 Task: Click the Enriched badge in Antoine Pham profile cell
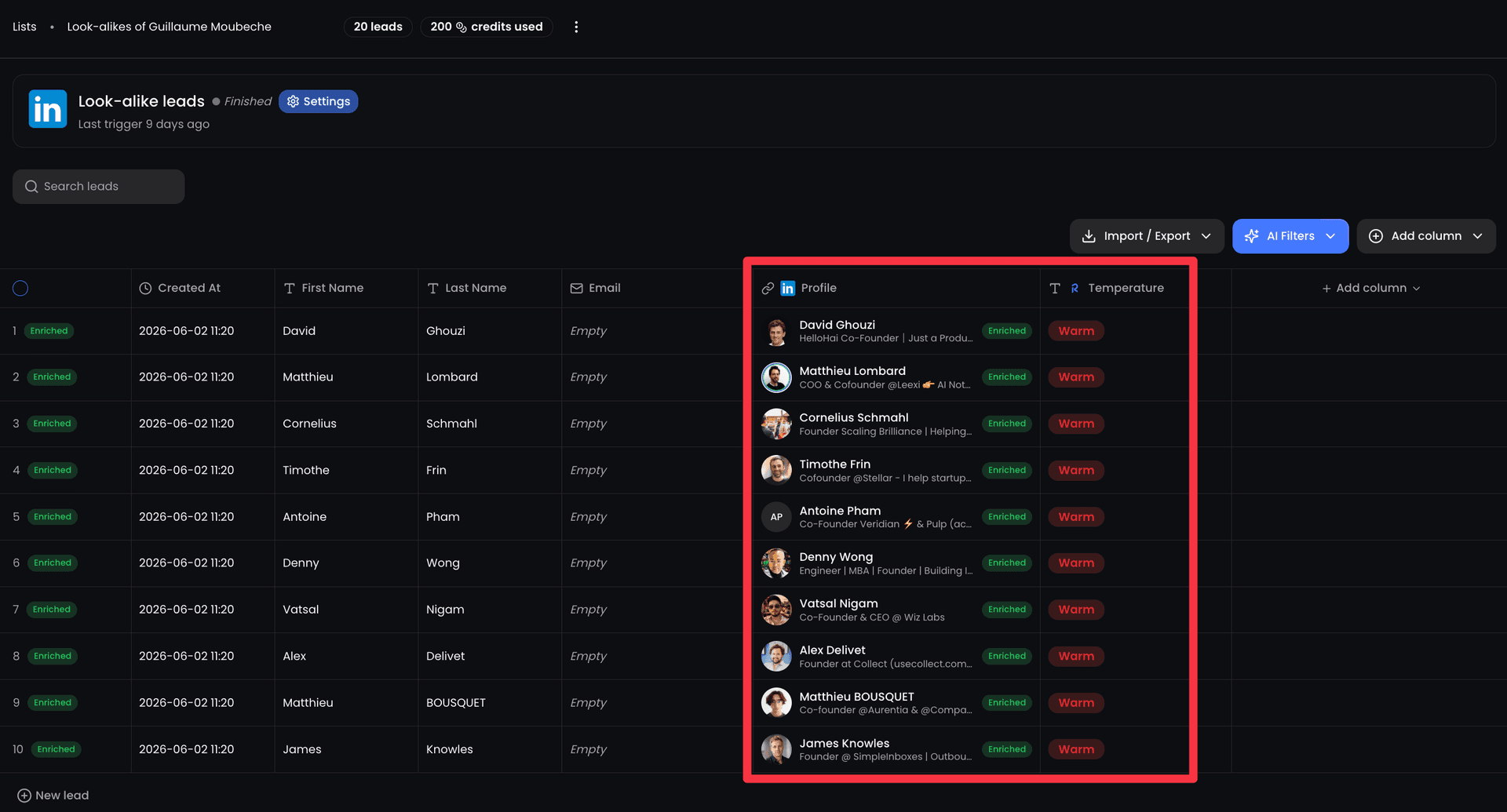pyautogui.click(x=1007, y=517)
